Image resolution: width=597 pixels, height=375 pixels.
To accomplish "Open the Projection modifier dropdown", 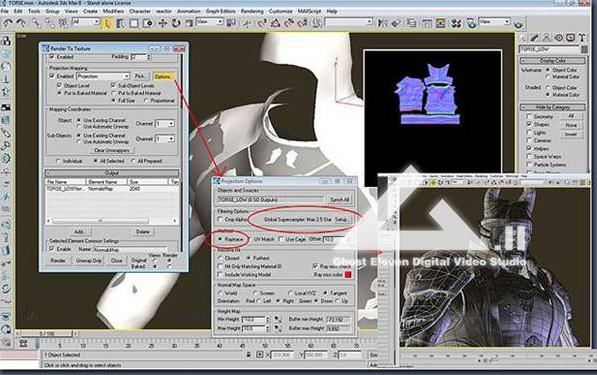I will point(104,76).
